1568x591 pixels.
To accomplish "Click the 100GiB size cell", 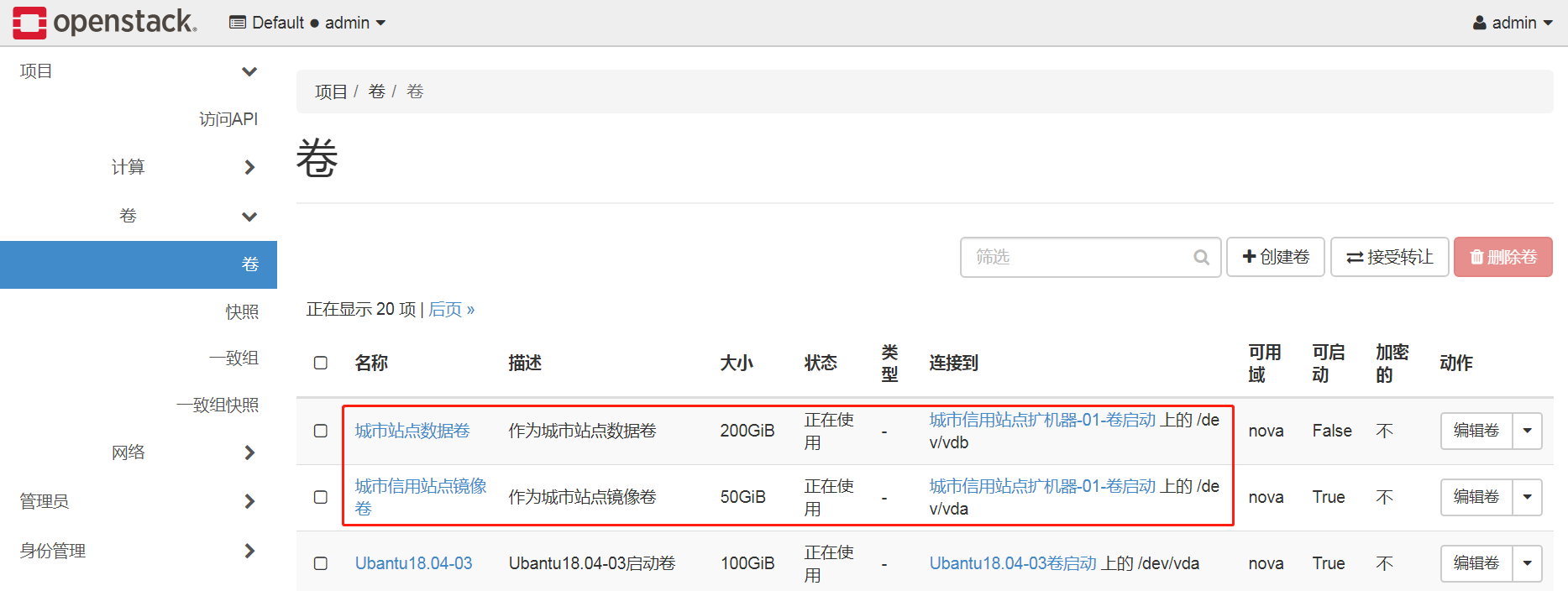I will (747, 563).
